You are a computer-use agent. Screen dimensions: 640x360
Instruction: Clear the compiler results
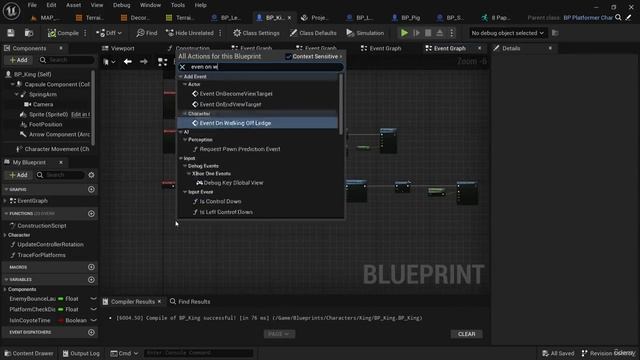[x=467, y=334]
